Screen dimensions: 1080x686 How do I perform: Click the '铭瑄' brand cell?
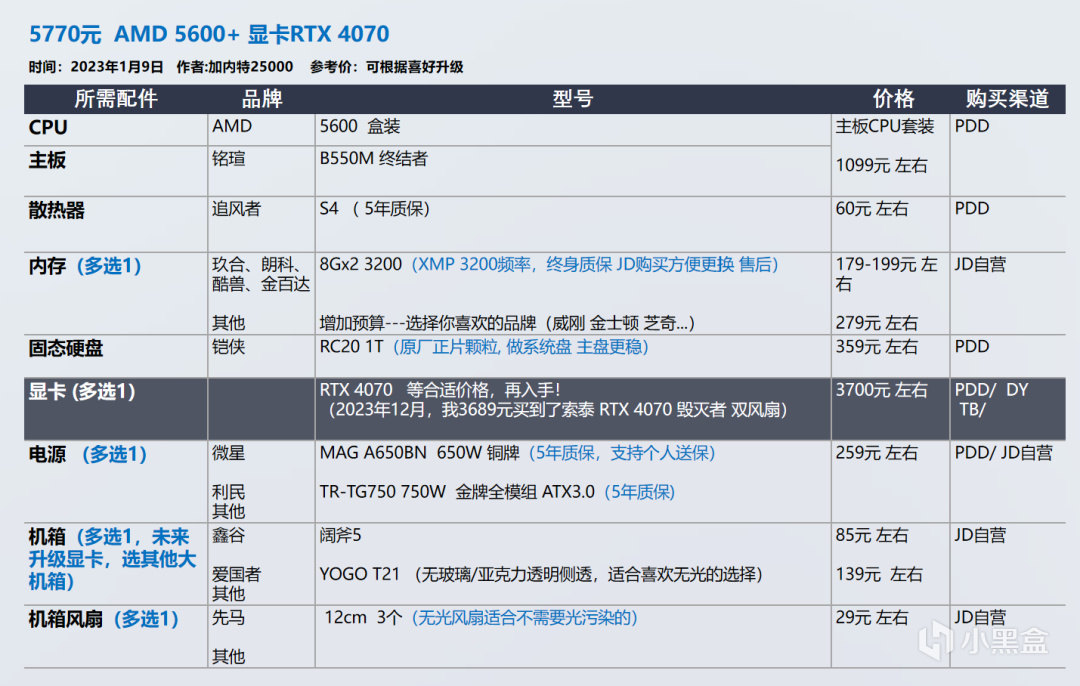[229, 158]
